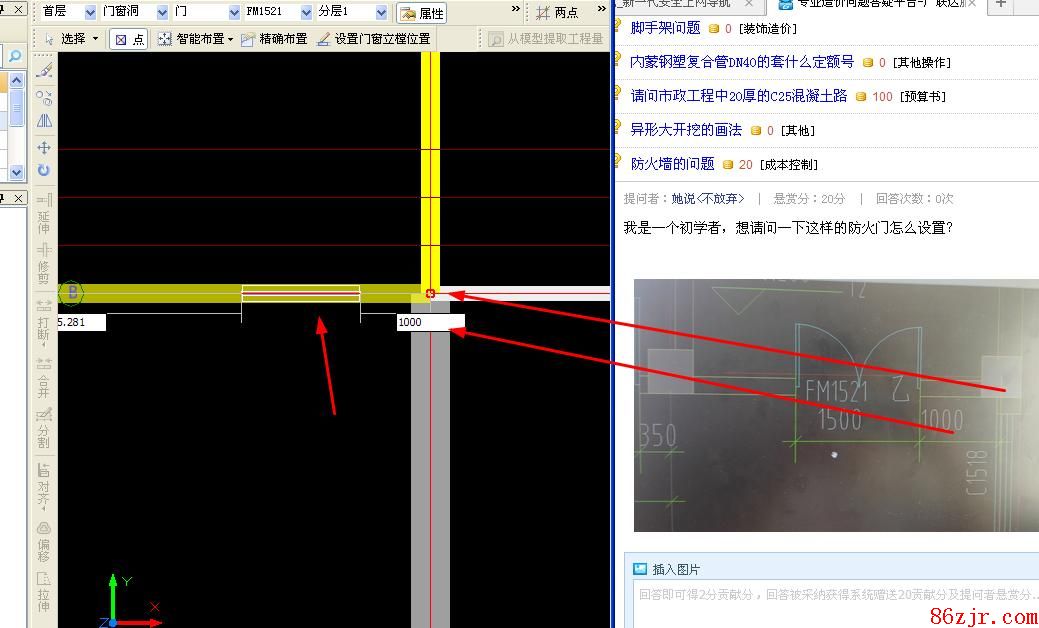The height and width of the screenshot is (628, 1039).
Task: Open the 智能布置 dropdown menu
Action: 196,39
